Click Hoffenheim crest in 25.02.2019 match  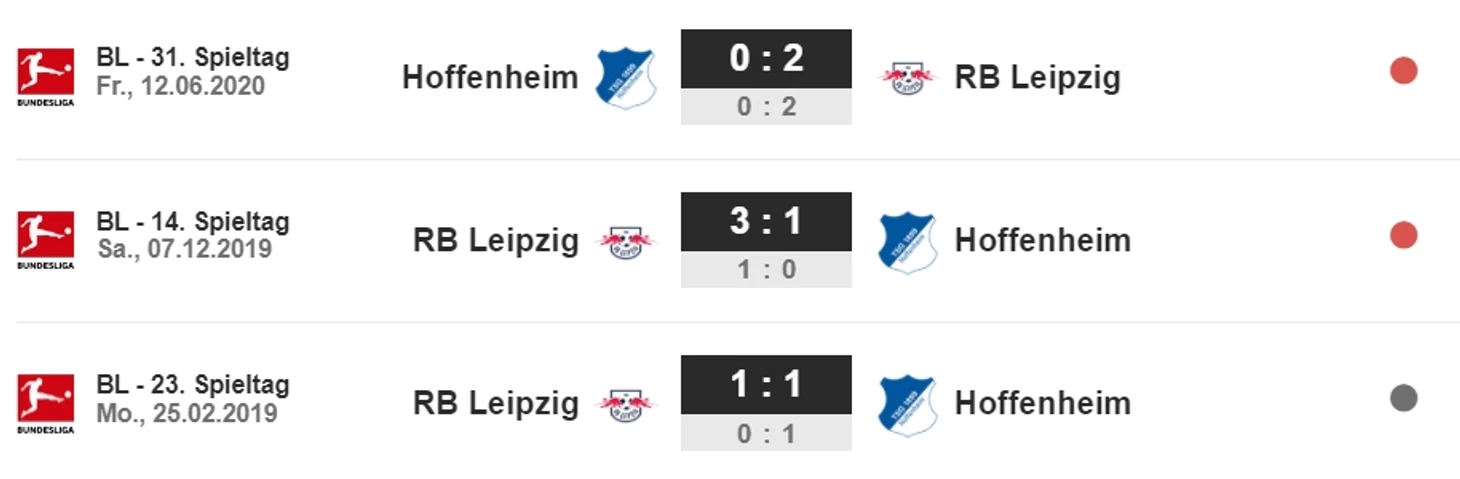pos(907,405)
